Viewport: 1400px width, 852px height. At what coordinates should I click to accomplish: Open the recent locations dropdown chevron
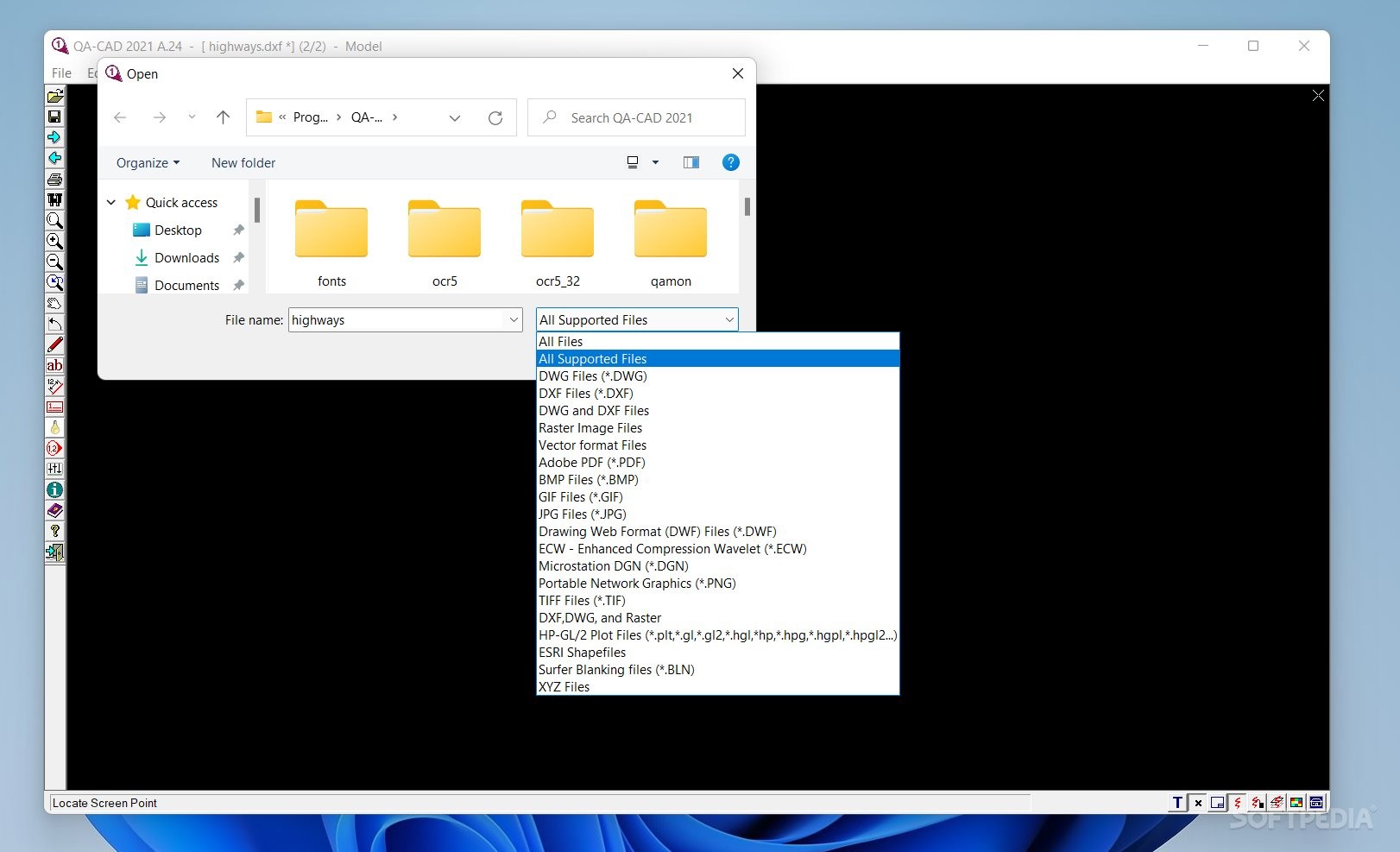[192, 117]
